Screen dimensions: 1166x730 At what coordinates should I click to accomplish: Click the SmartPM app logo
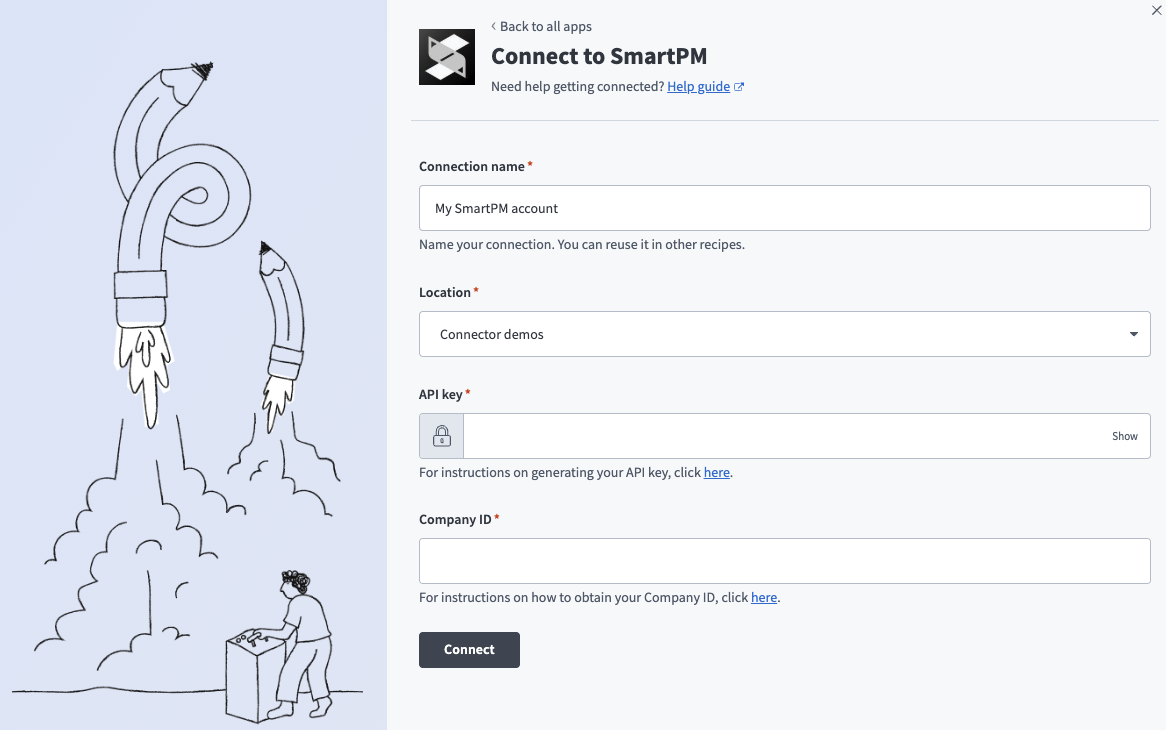click(447, 57)
